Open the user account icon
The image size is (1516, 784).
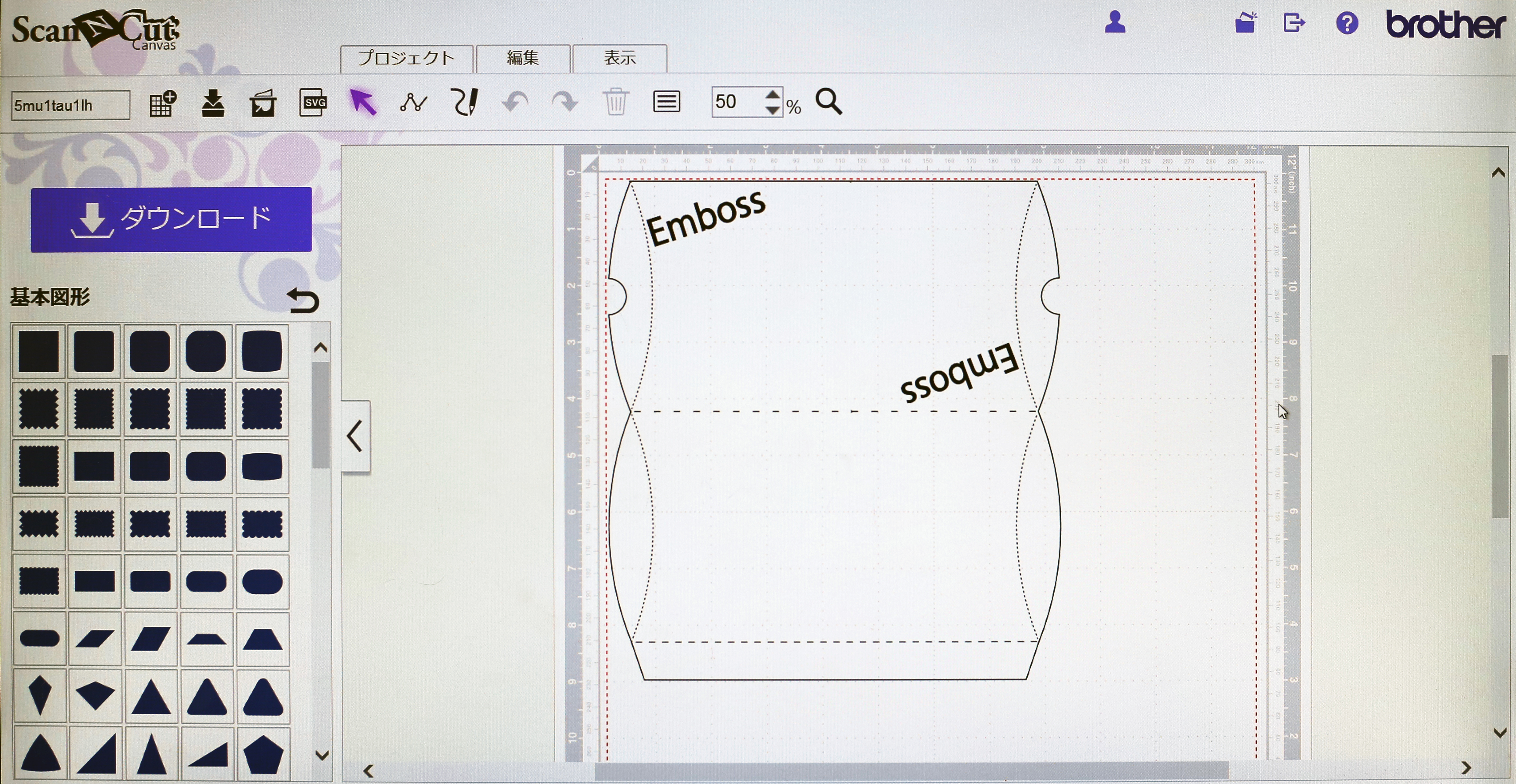pos(1115,23)
